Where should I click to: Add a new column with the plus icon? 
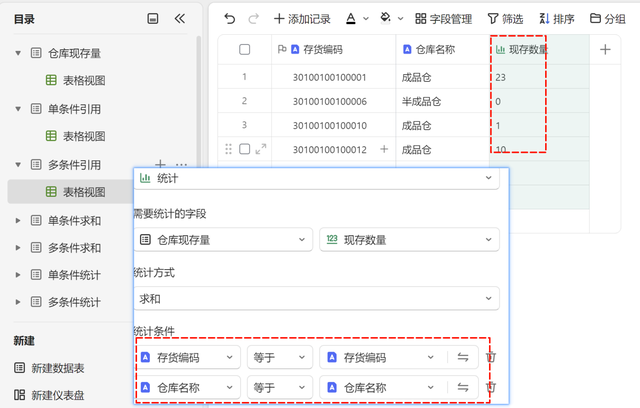pos(605,49)
